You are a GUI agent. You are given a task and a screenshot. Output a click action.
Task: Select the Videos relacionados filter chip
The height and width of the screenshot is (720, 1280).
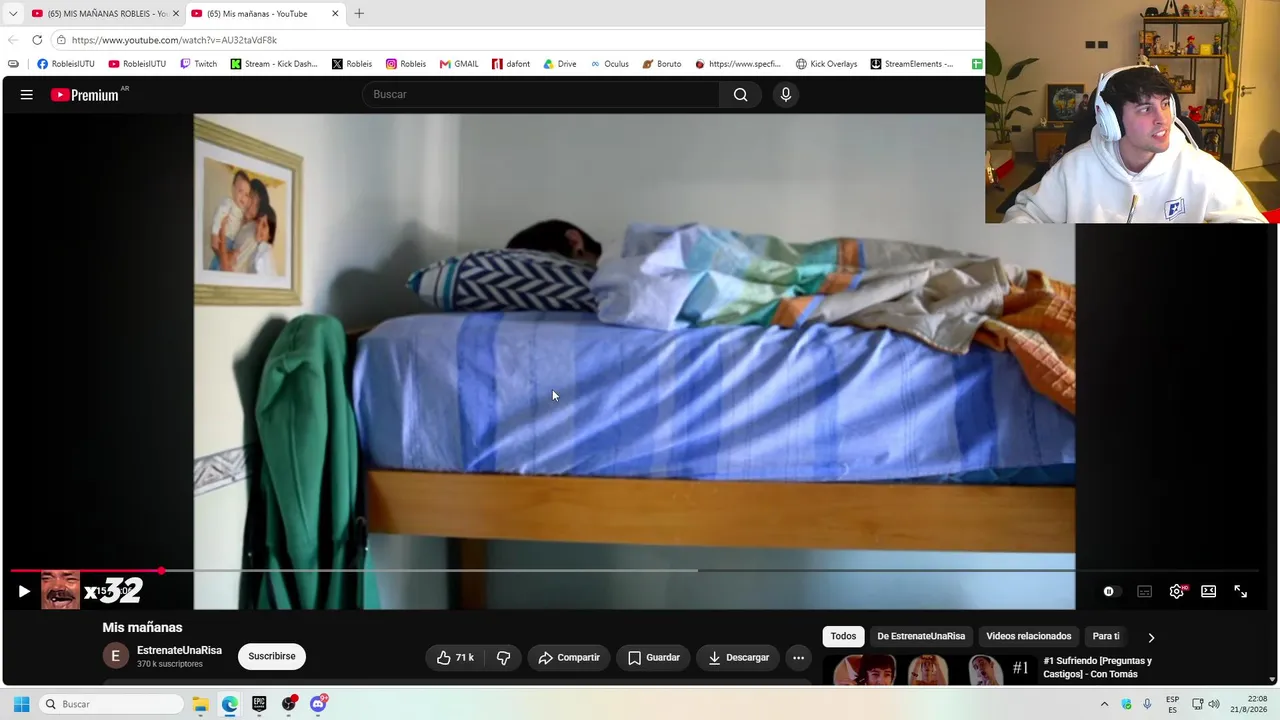[x=1028, y=636]
